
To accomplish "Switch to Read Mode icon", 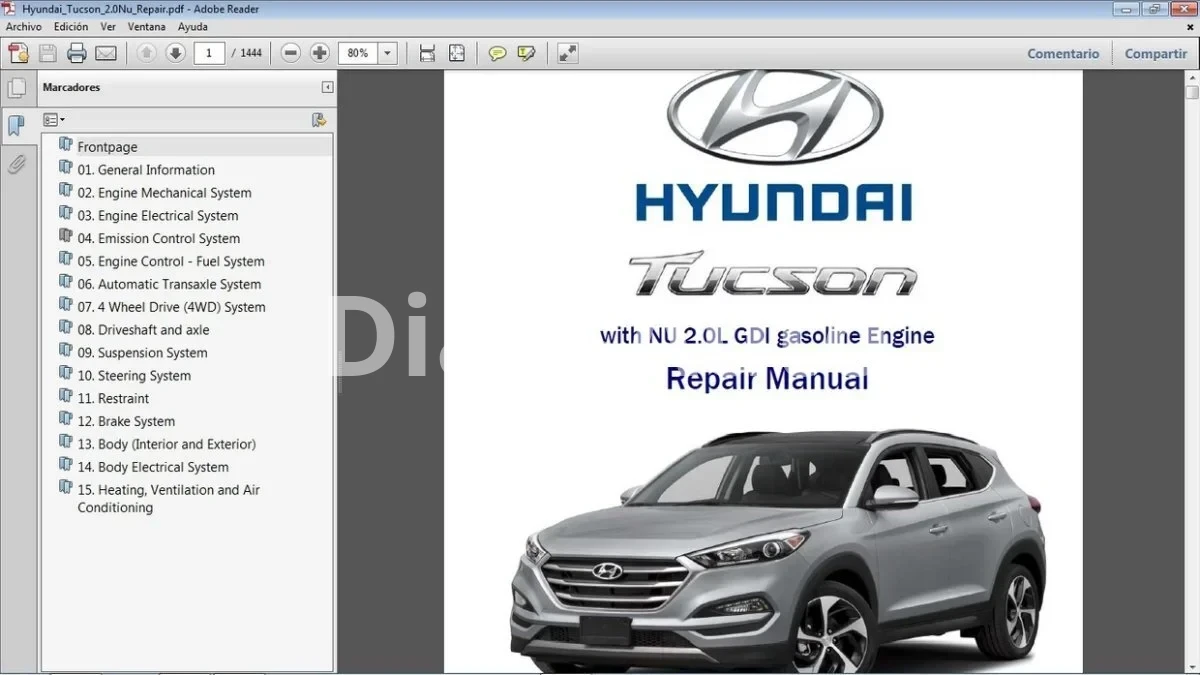I will pos(567,53).
